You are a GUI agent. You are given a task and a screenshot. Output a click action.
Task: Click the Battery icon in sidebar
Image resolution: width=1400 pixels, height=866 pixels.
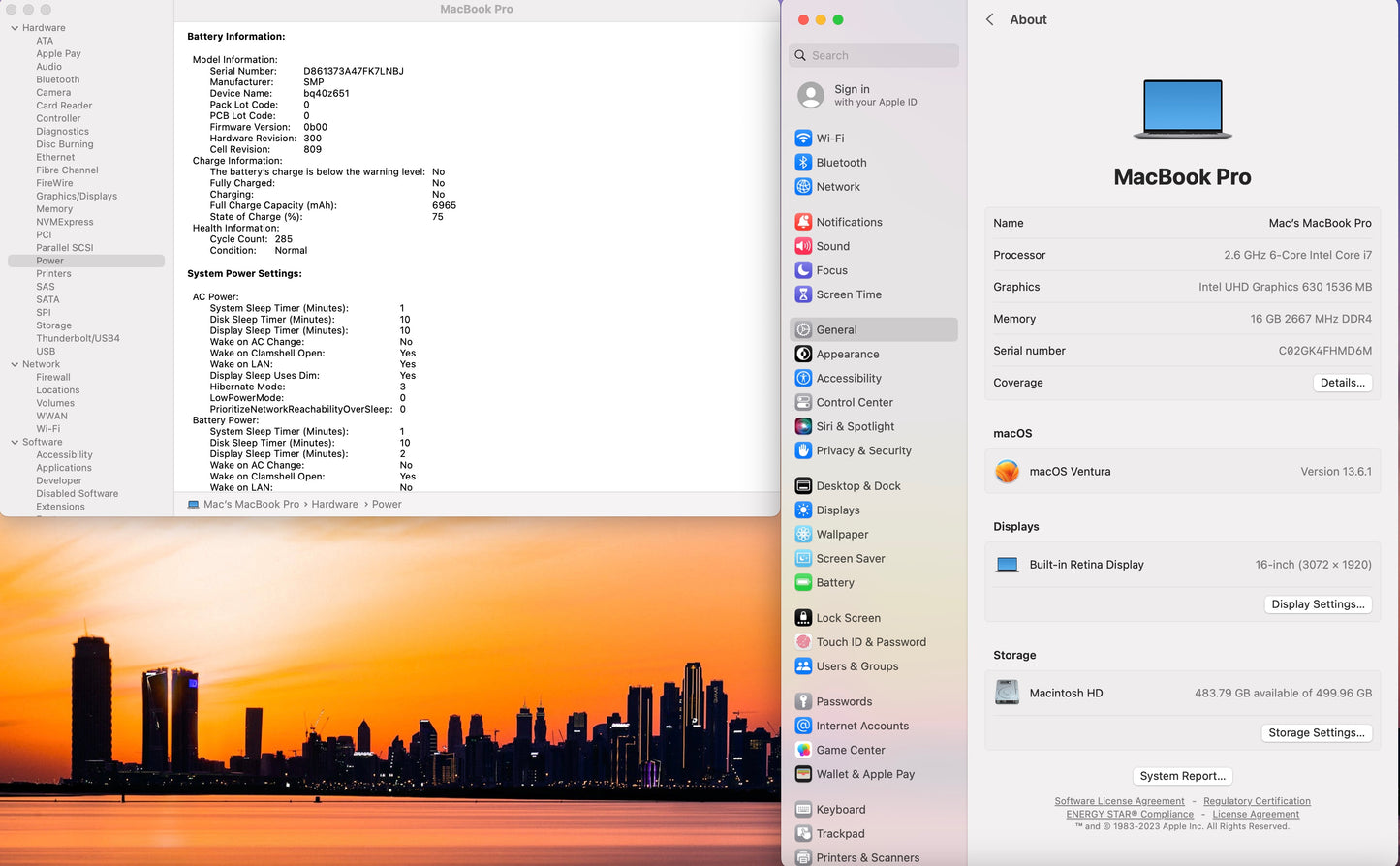pyautogui.click(x=803, y=583)
